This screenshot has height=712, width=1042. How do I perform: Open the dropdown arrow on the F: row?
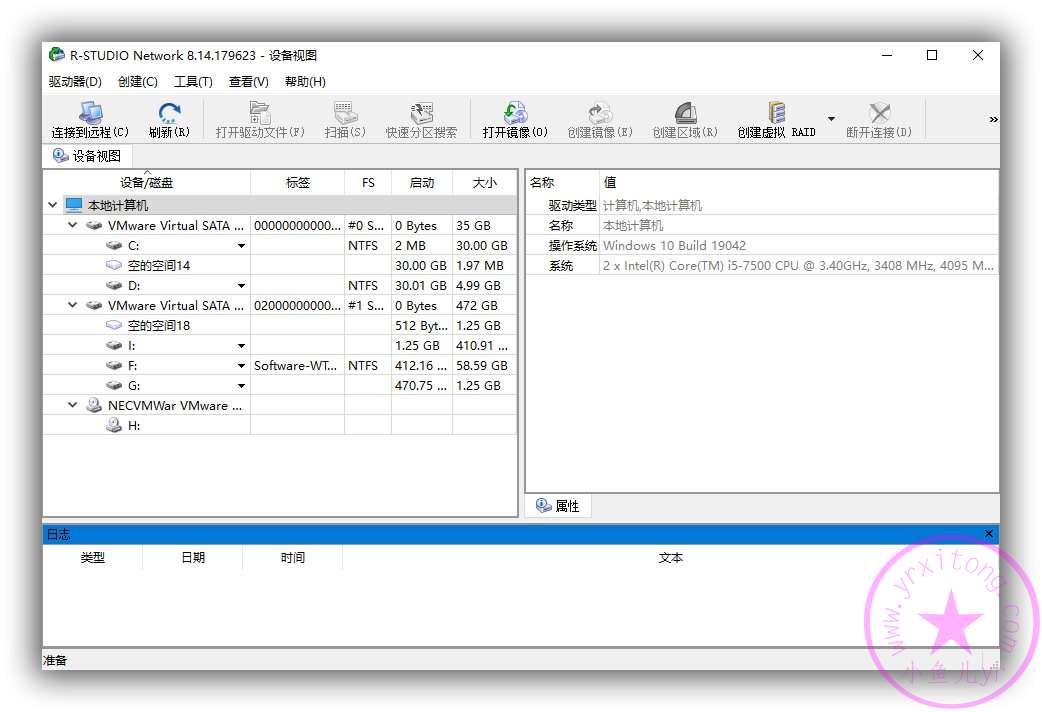[x=241, y=366]
